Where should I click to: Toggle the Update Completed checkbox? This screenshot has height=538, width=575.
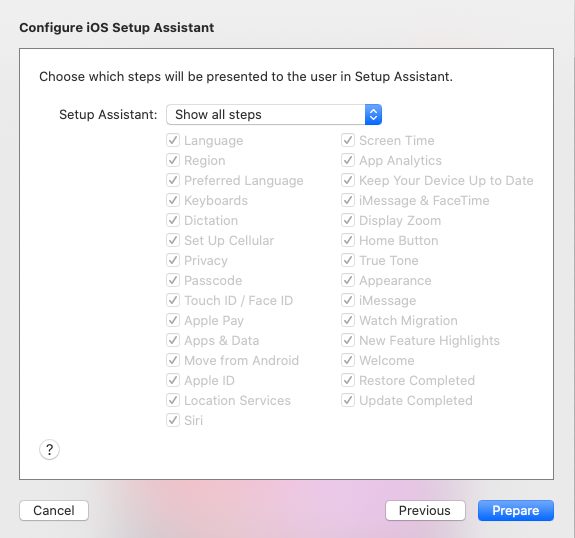pyautogui.click(x=348, y=400)
